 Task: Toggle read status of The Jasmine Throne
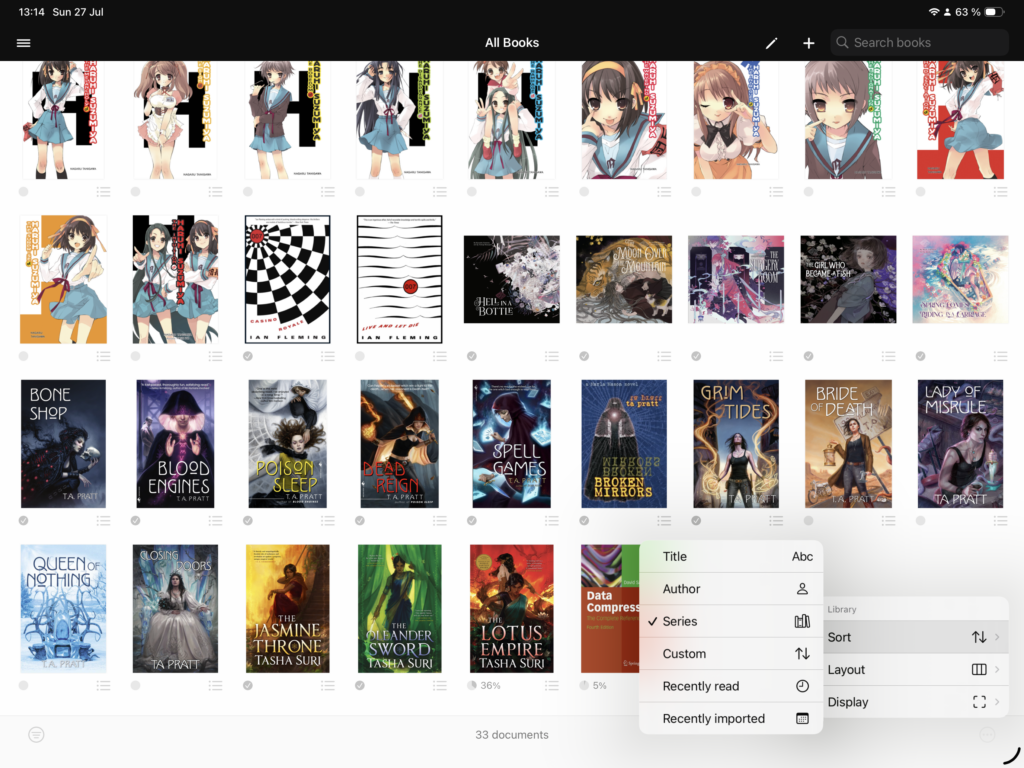click(x=248, y=685)
